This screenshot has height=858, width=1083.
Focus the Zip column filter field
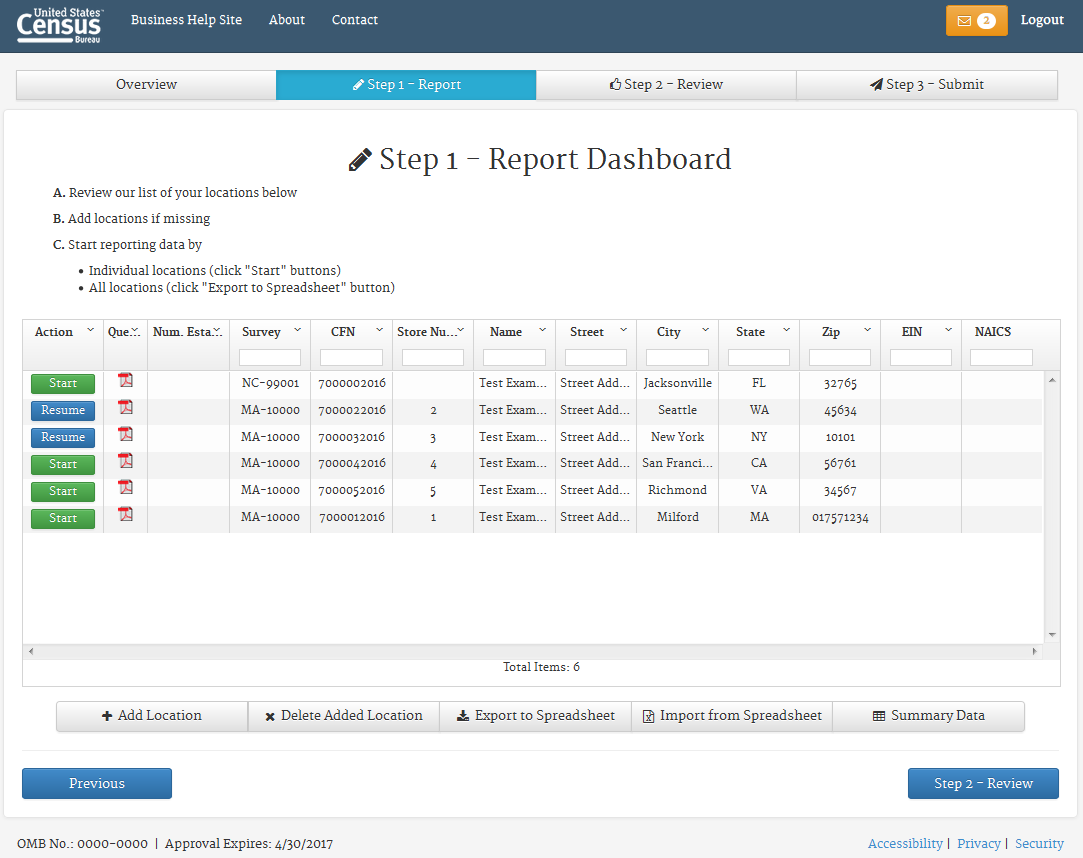[x=840, y=357]
